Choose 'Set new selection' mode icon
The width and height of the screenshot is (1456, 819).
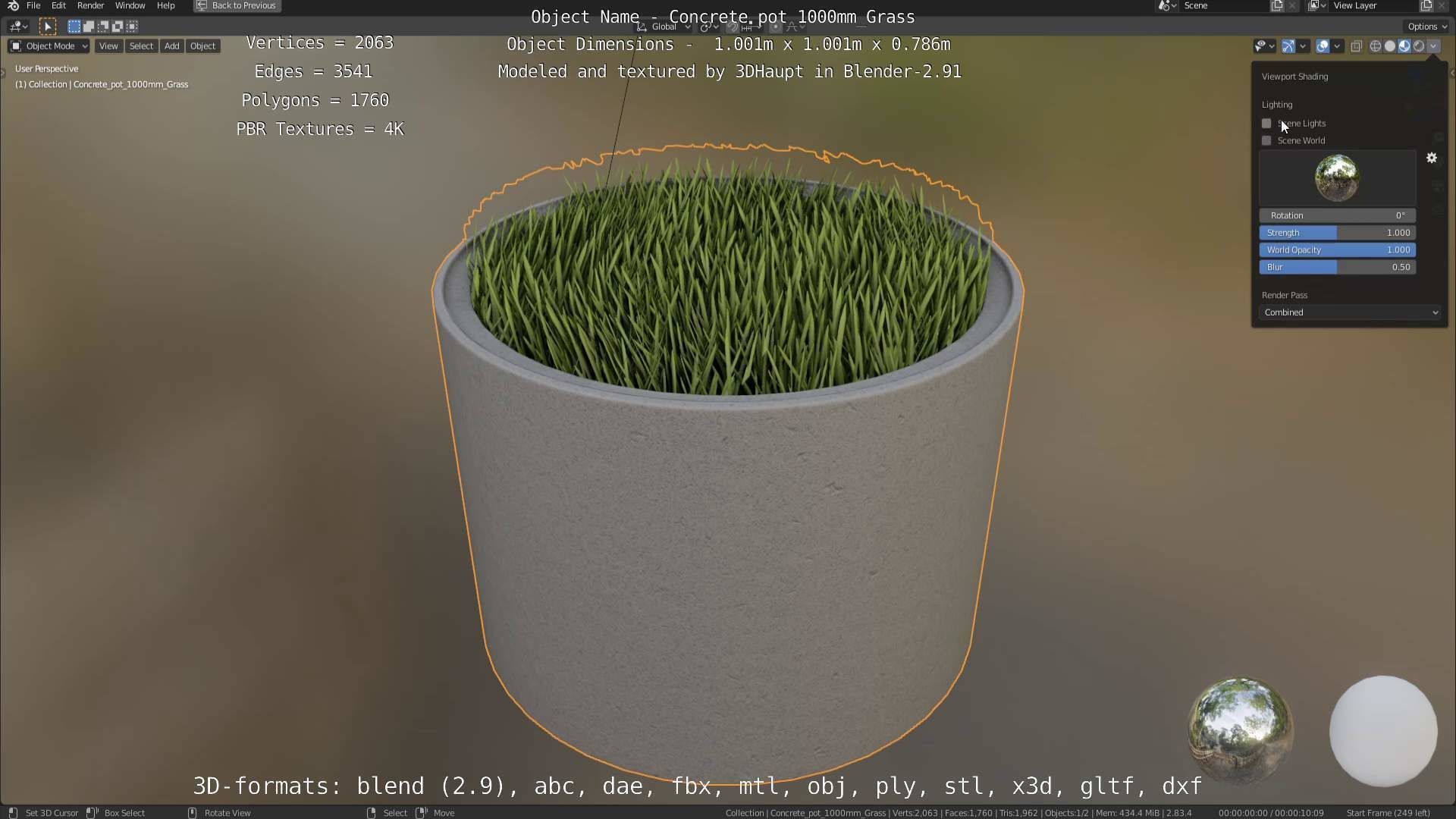coord(74,27)
